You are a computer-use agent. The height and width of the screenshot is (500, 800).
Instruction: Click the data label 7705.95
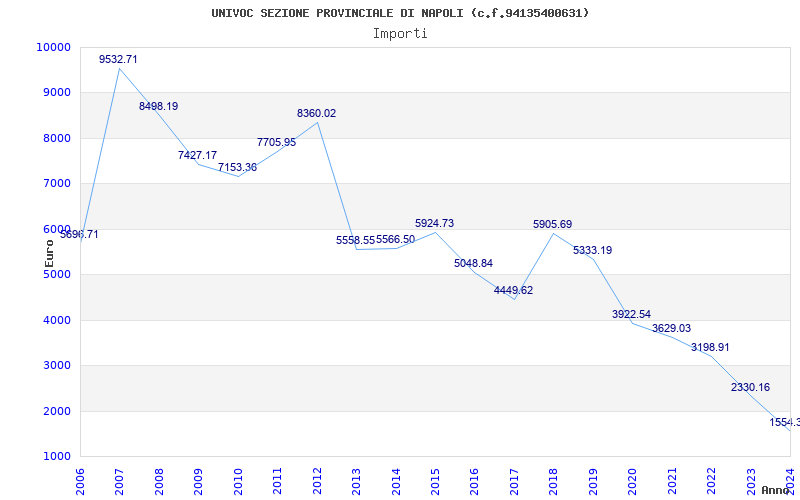click(277, 142)
